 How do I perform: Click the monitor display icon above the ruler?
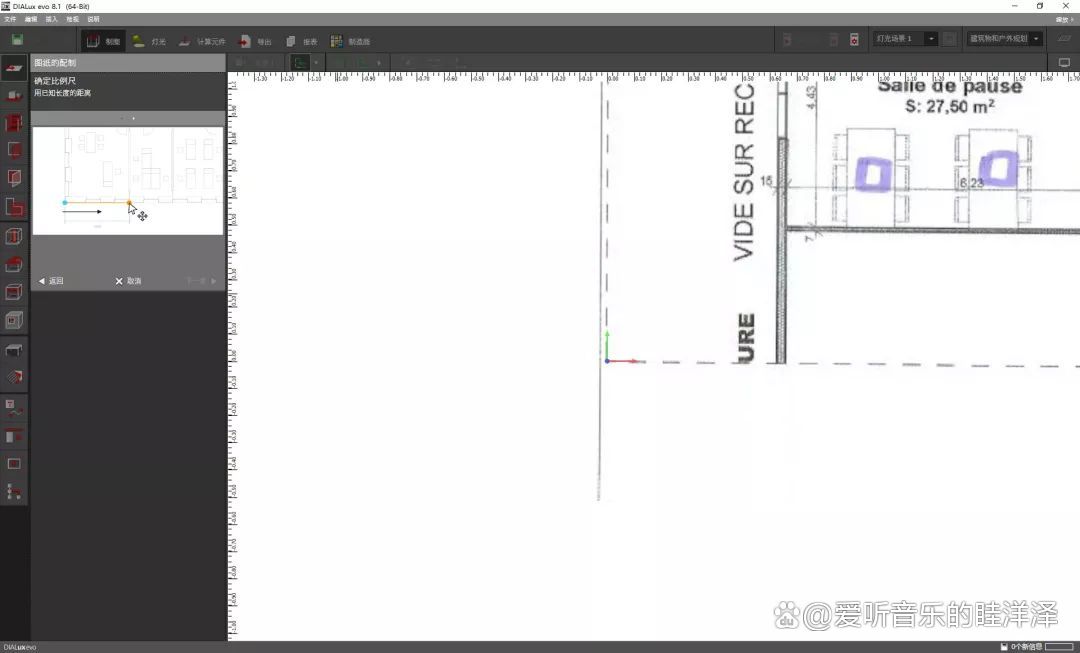click(x=1064, y=63)
